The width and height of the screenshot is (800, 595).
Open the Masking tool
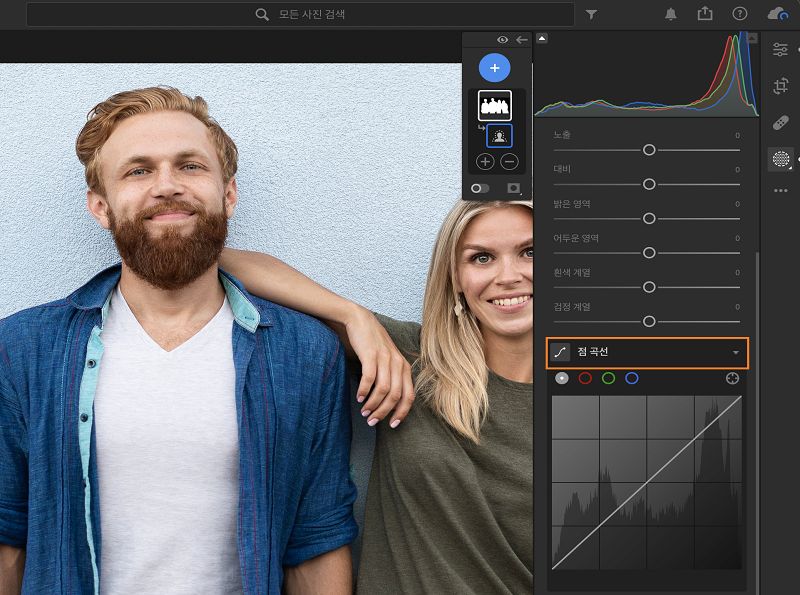(781, 159)
